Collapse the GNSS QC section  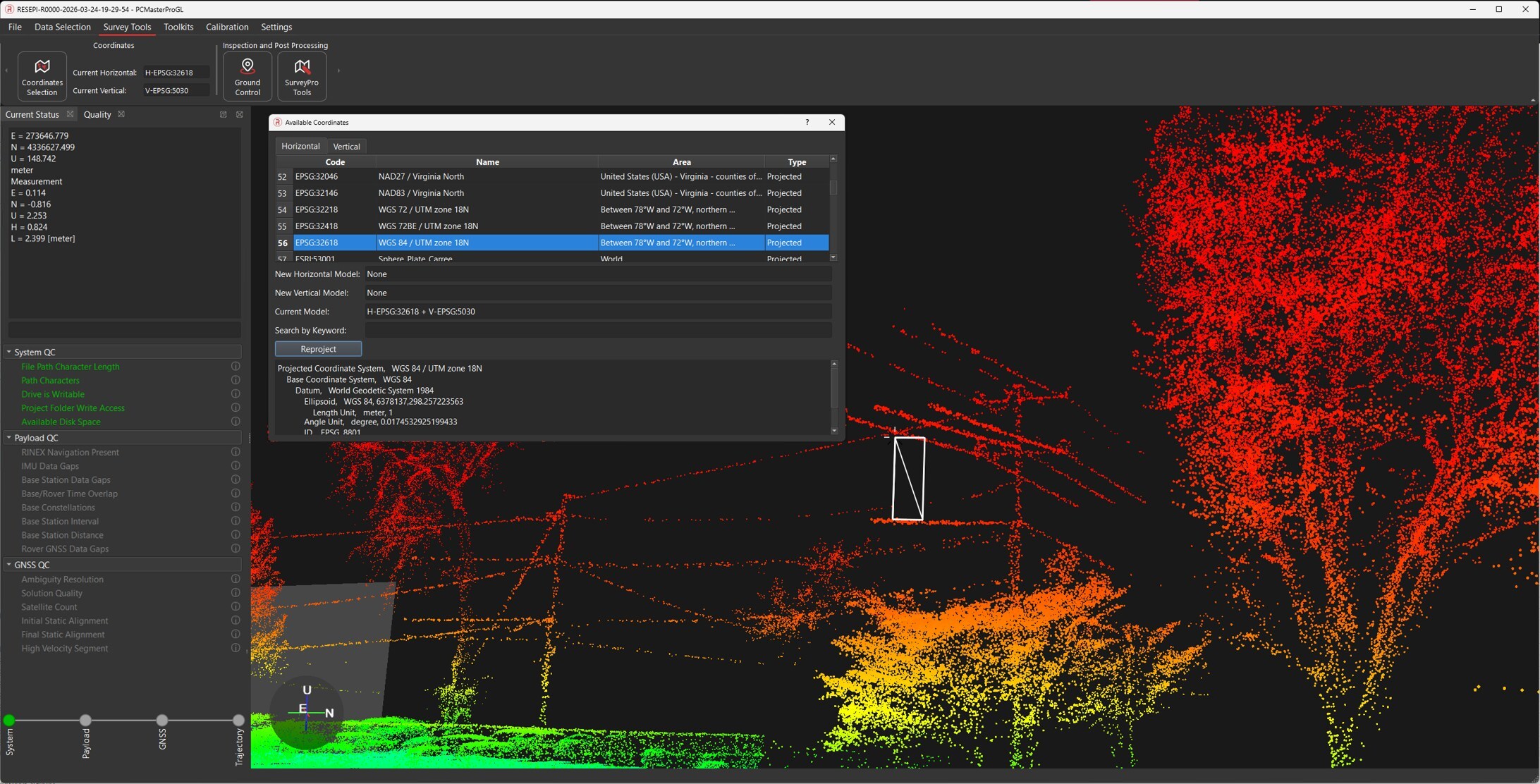[9, 565]
